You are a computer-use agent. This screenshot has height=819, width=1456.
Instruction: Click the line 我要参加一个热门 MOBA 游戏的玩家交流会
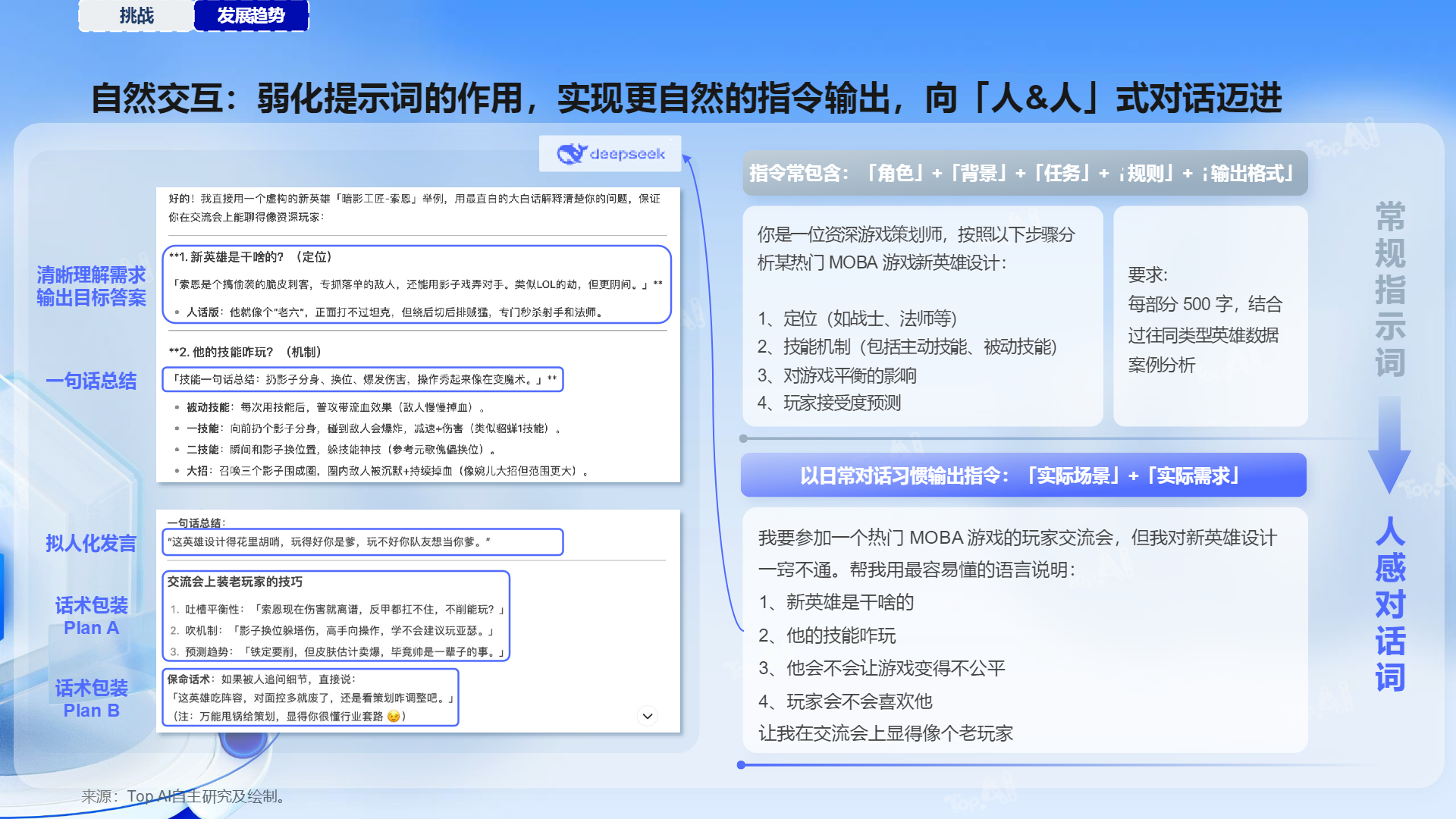click(1018, 538)
